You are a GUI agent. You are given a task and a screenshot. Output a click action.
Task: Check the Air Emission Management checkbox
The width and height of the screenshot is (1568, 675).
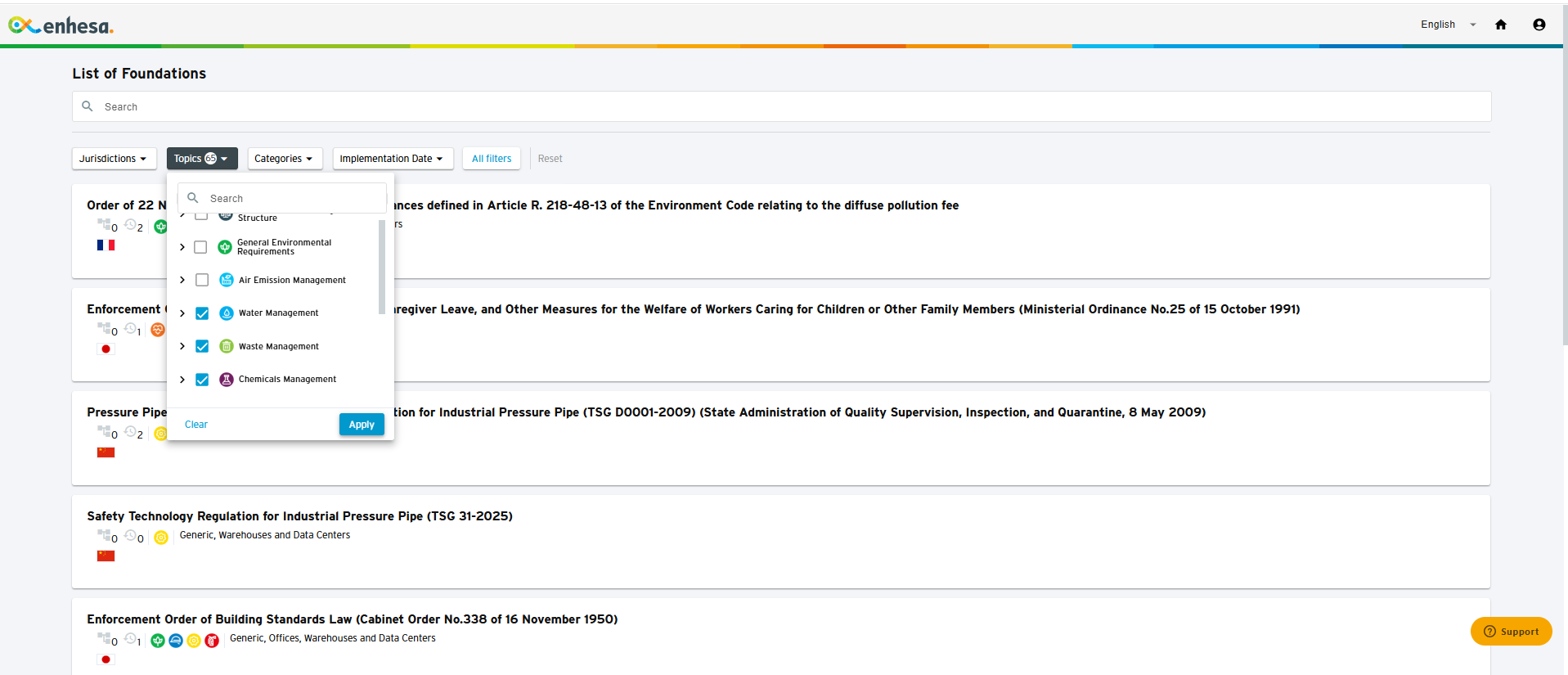[x=202, y=281]
